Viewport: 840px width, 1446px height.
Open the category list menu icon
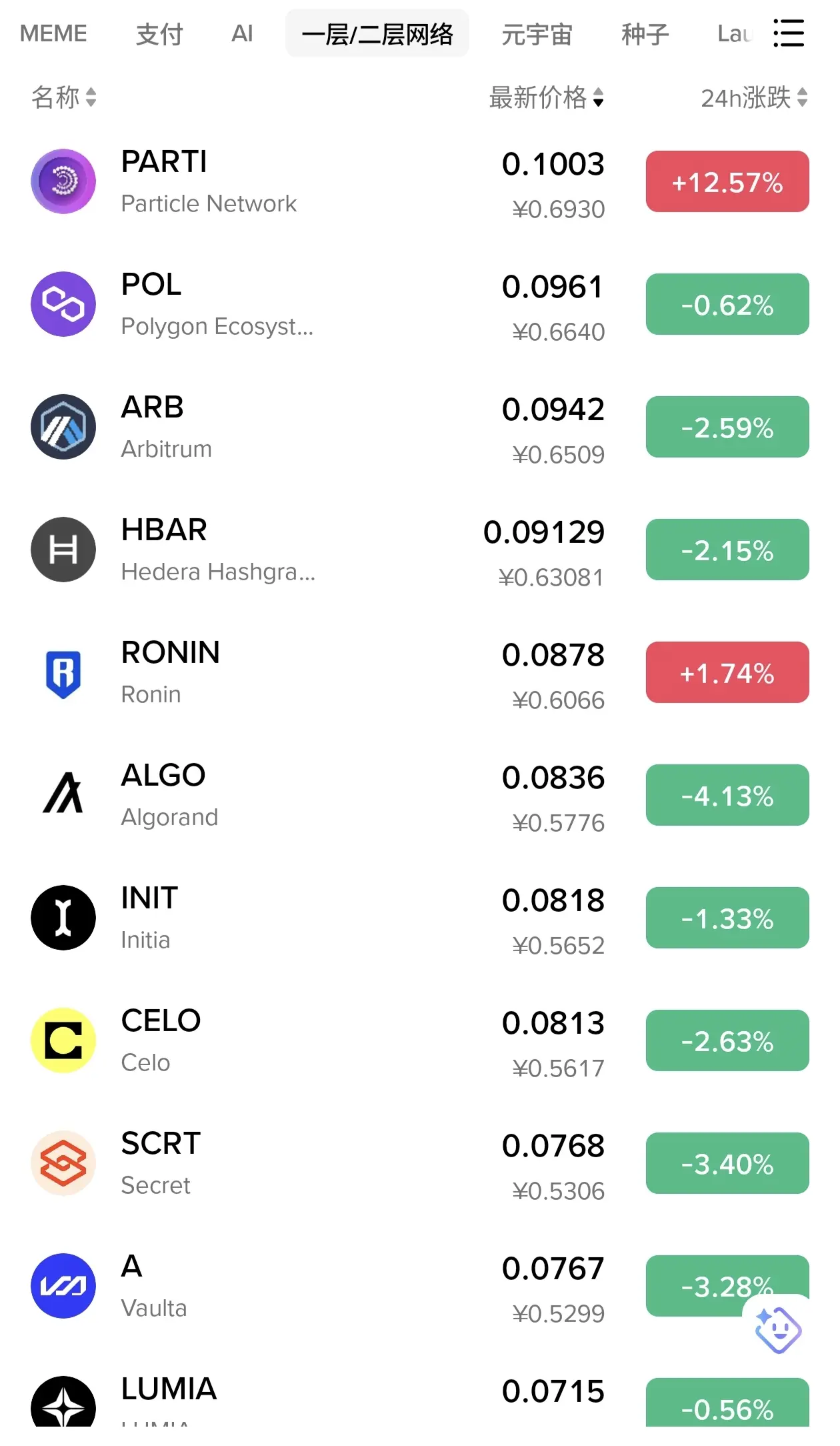pyautogui.click(x=789, y=33)
